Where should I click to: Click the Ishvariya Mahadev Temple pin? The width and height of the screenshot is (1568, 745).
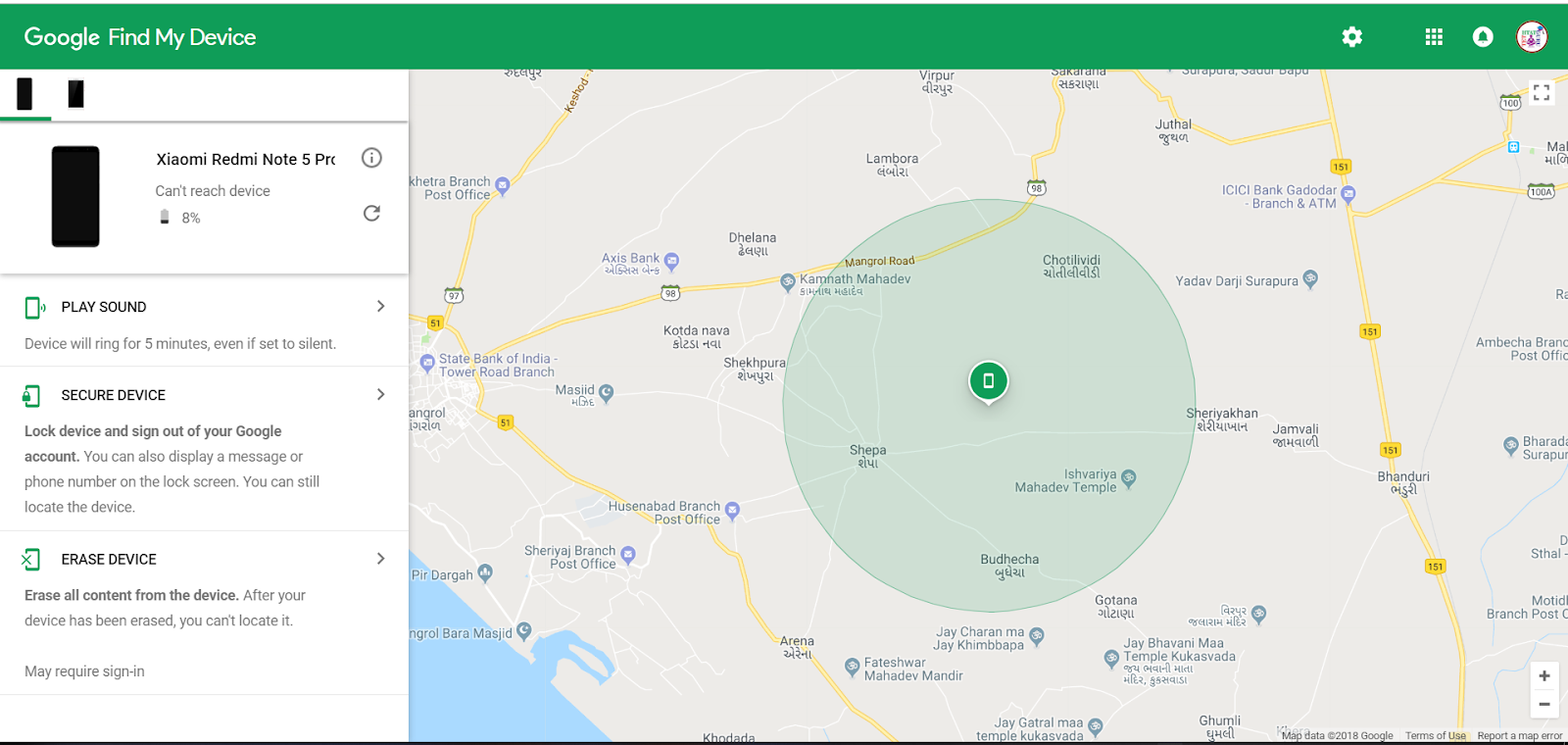(1129, 478)
